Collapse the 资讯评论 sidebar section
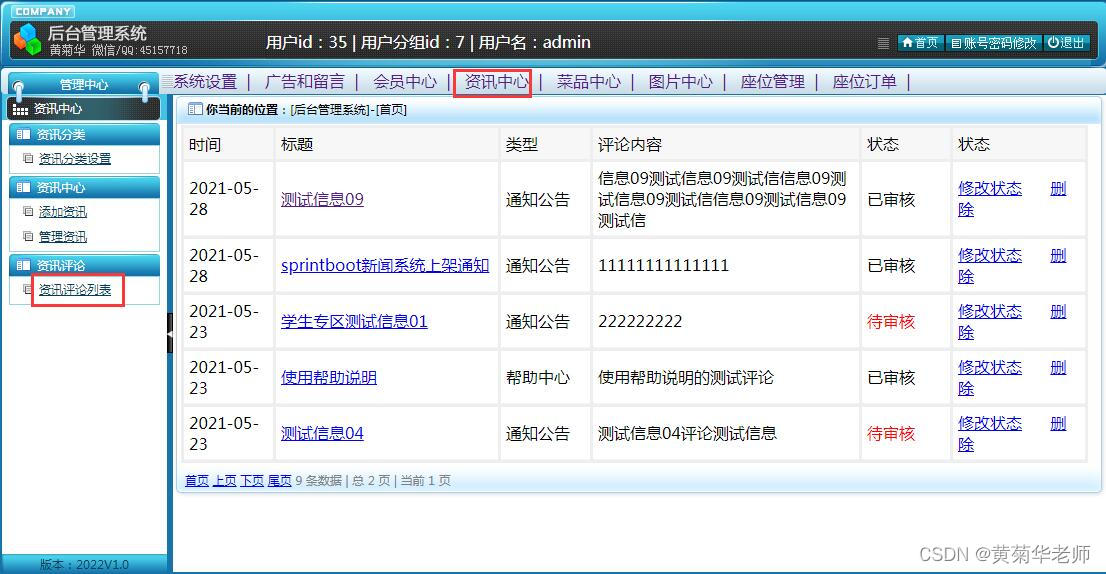 coord(84,265)
